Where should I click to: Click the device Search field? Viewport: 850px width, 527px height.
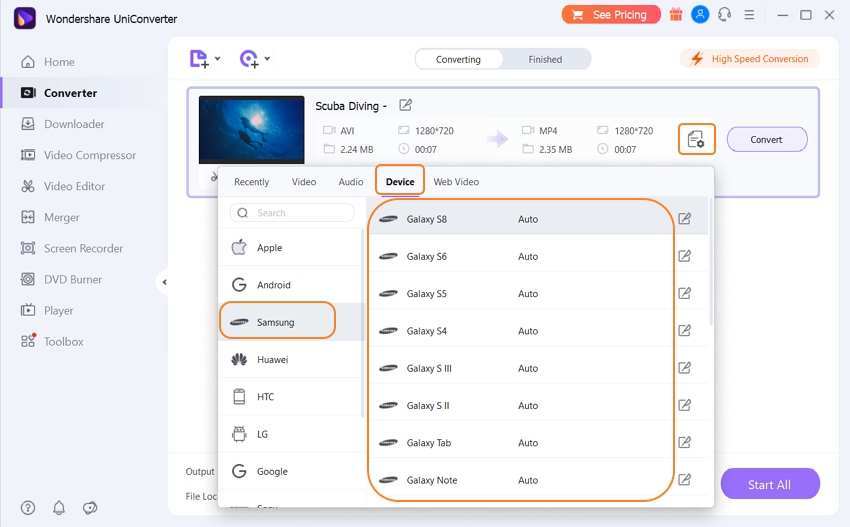pos(292,213)
